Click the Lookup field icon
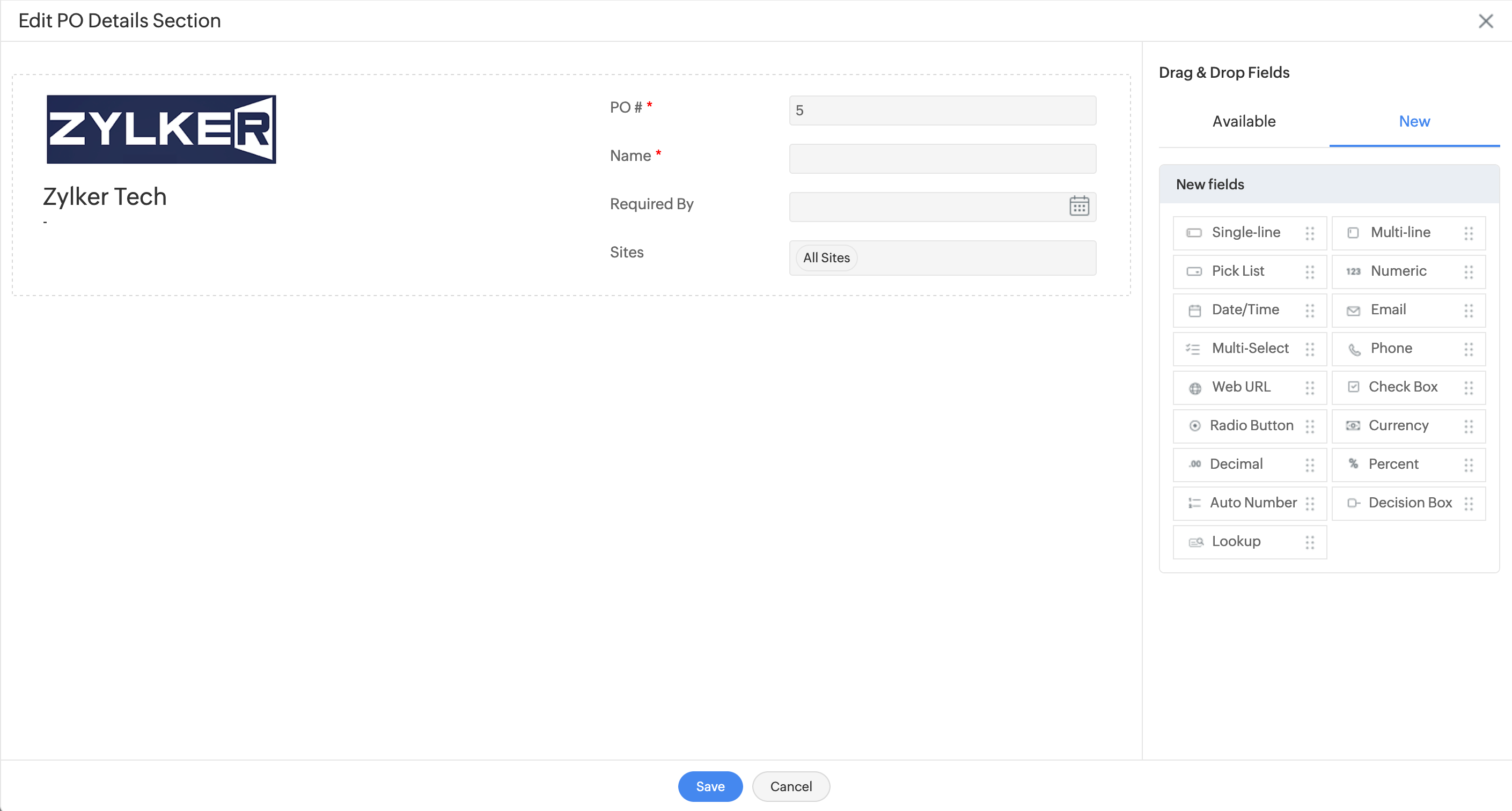 [x=1195, y=542]
